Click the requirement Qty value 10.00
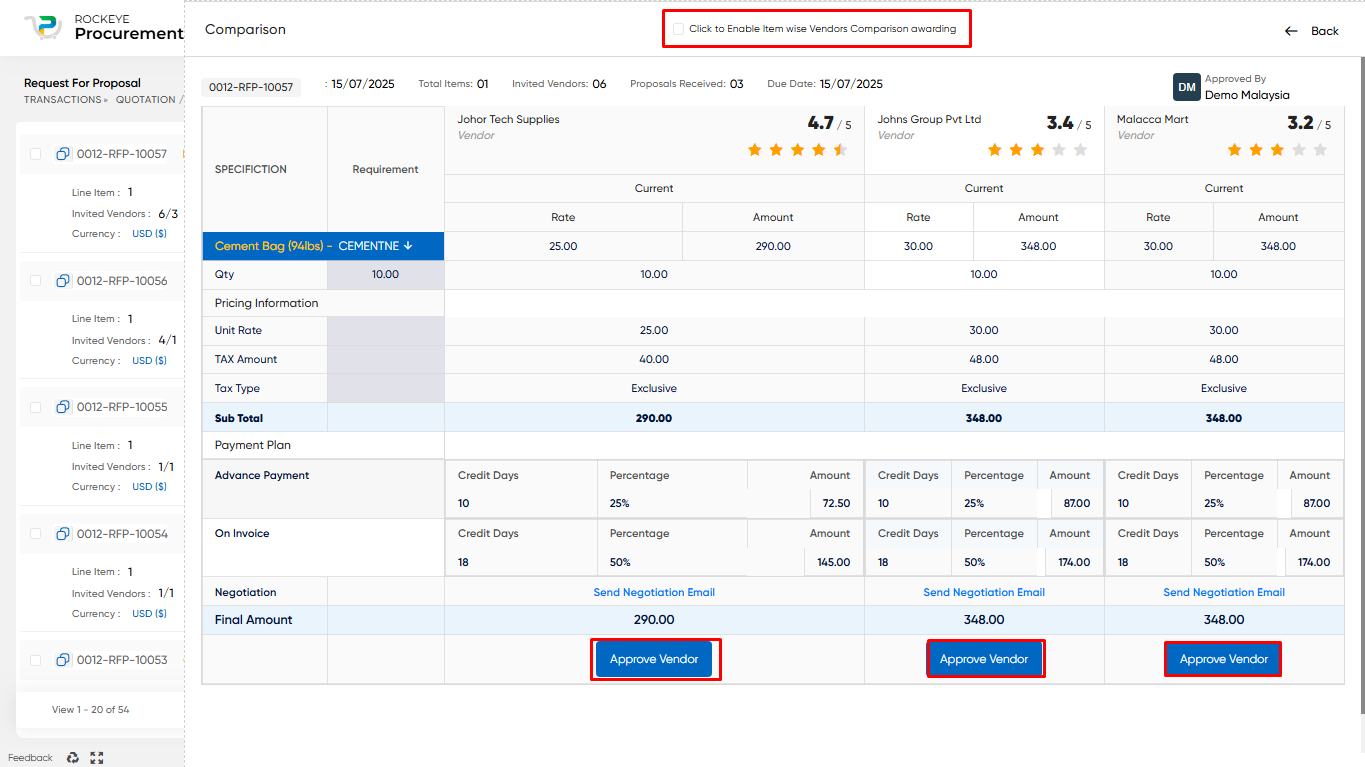The image size is (1365, 767). point(385,274)
